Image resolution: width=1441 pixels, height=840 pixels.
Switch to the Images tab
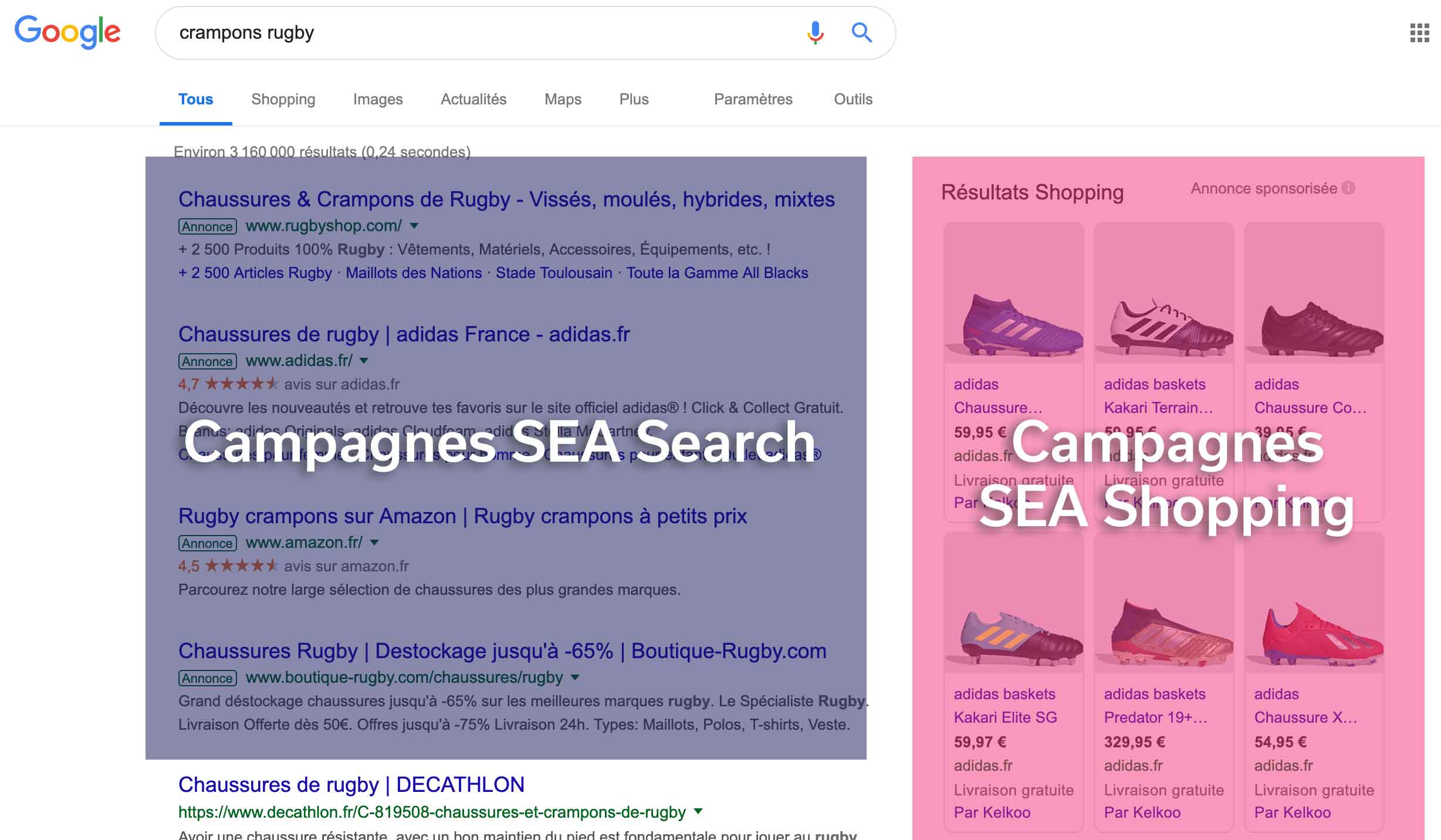[378, 99]
